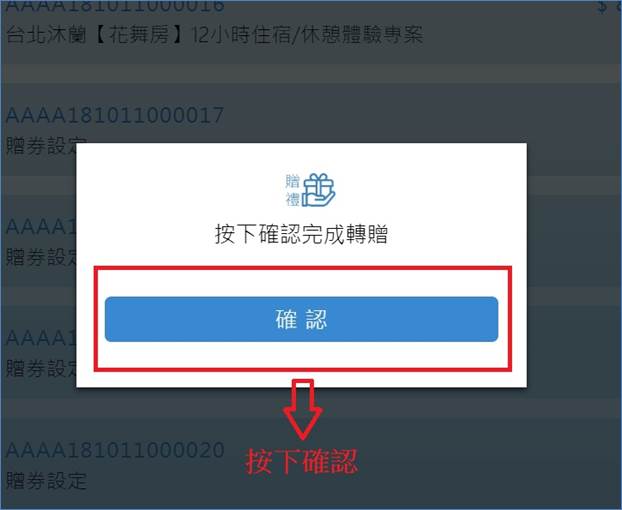This screenshot has width=622, height=510.
Task: Click the dollar sign at top right
Action: click(x=602, y=6)
